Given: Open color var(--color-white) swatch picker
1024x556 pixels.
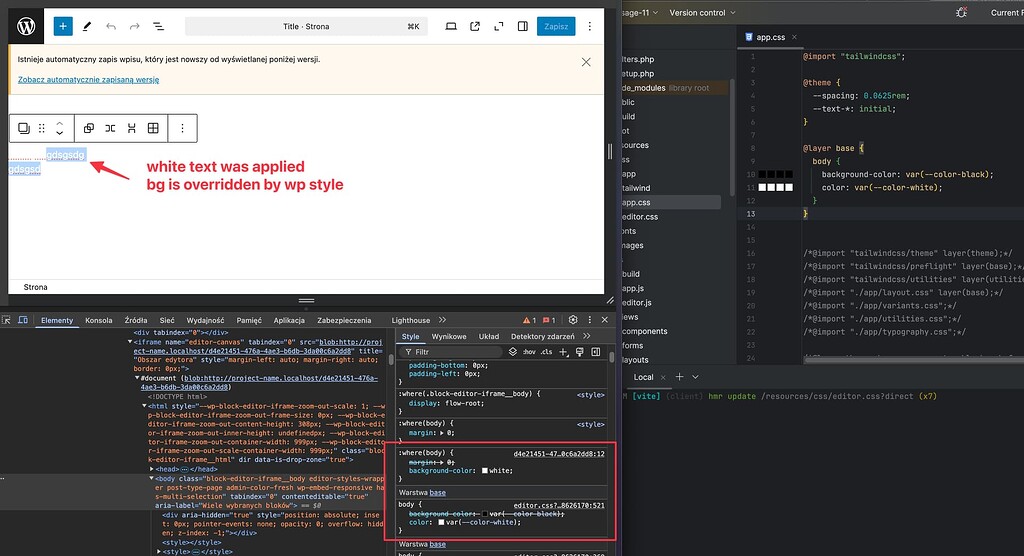Looking at the screenshot, I should coord(441,522).
